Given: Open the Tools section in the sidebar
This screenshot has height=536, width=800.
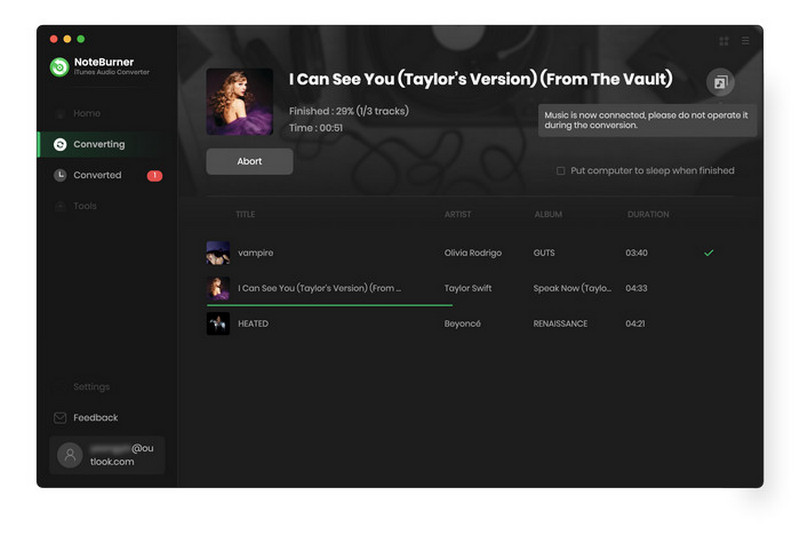Looking at the screenshot, I should 85,206.
